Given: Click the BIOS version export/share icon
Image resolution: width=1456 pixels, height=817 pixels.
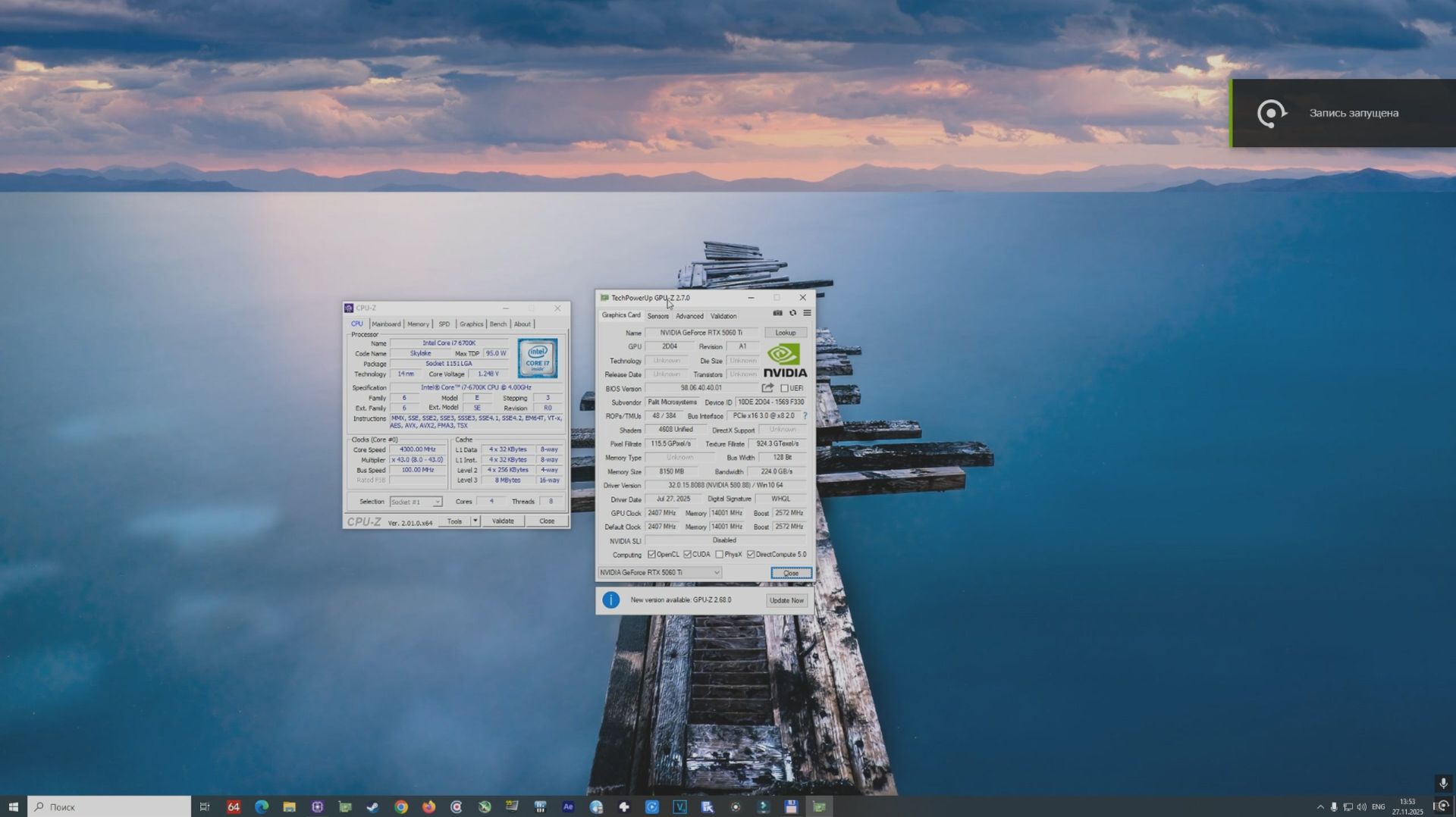Looking at the screenshot, I should tap(766, 387).
